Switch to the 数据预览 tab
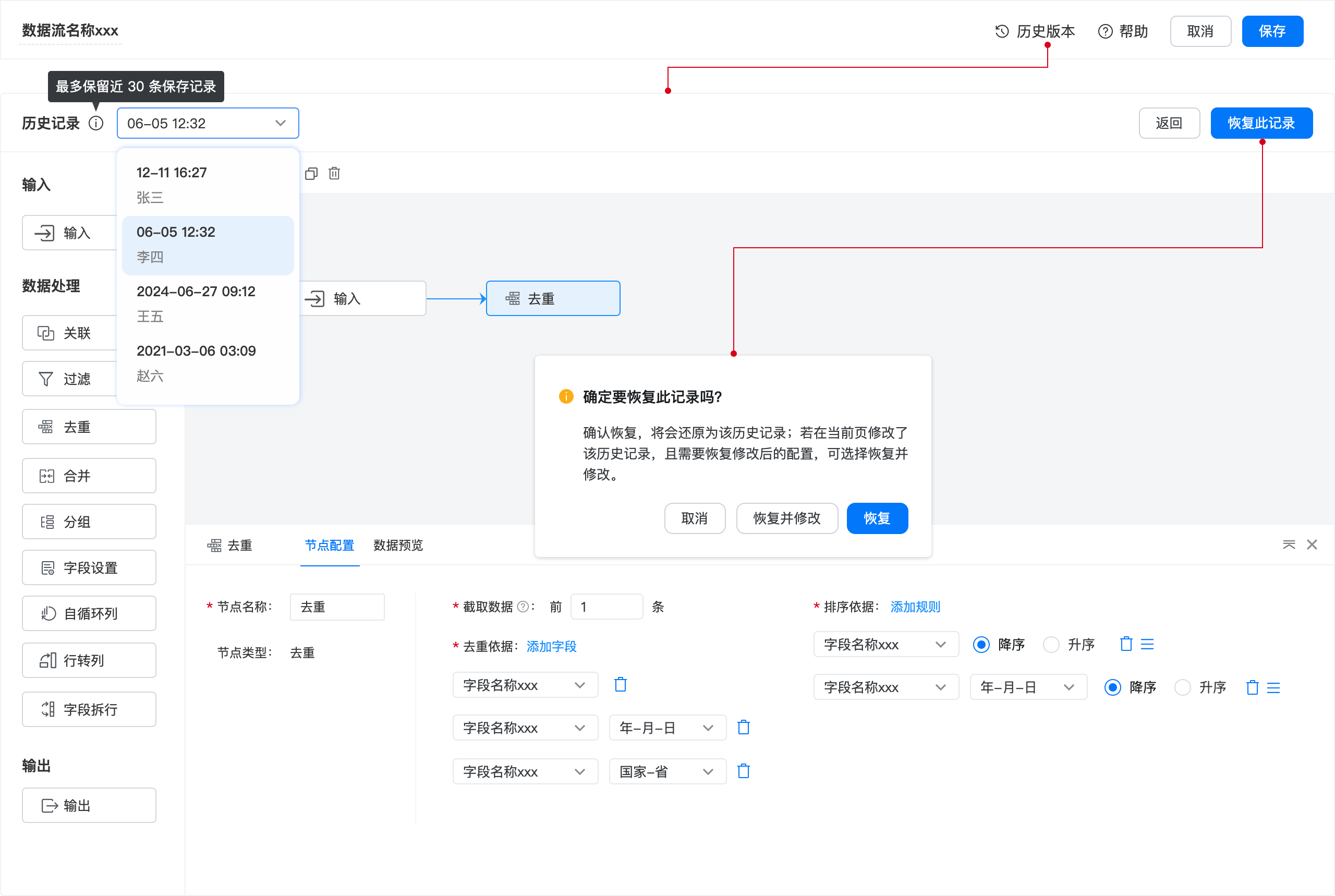This screenshot has width=1335, height=896. (x=398, y=545)
